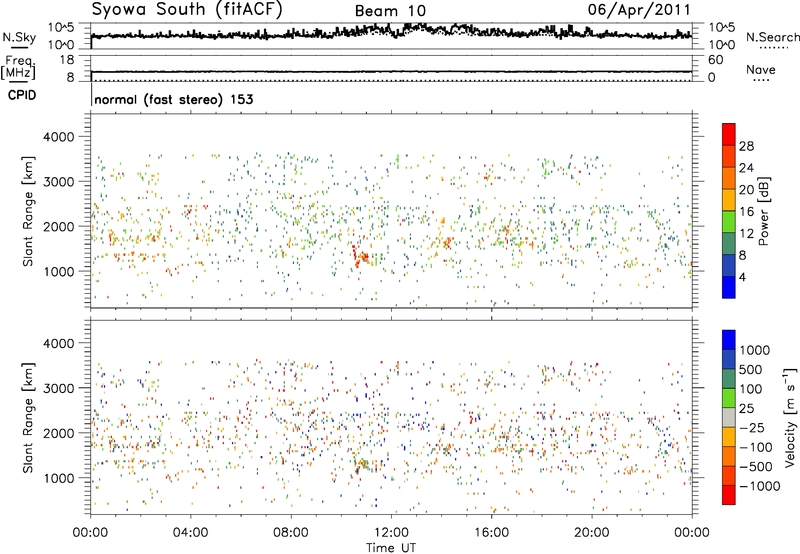Click the blue bottom of power colorbar
Viewport: 800px width, 554px height.
(x=729, y=288)
